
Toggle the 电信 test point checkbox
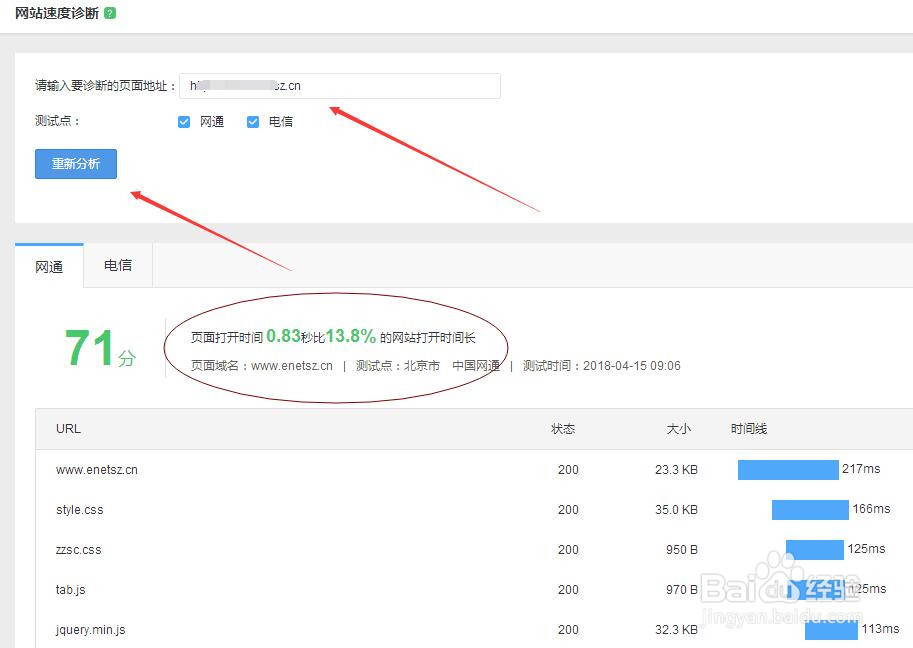click(253, 122)
